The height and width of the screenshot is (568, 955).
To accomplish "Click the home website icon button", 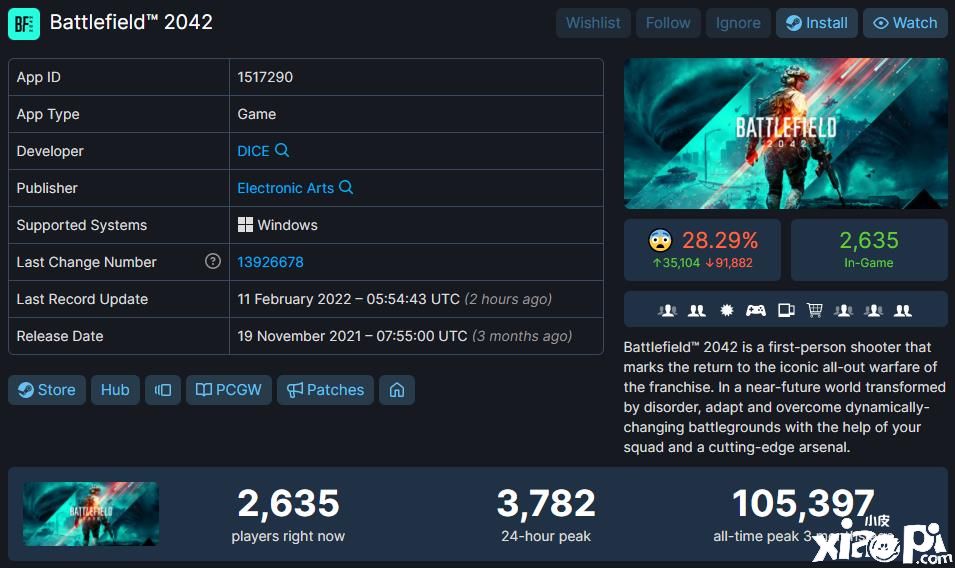I will [x=397, y=390].
